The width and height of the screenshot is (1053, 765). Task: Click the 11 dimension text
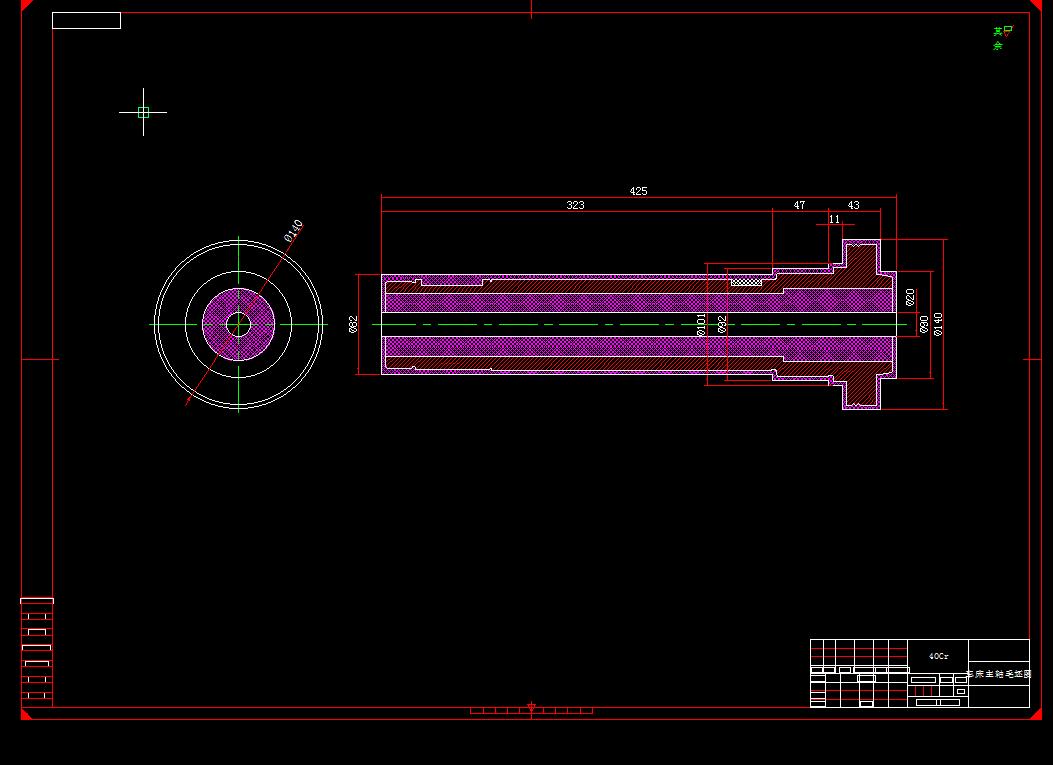834,219
